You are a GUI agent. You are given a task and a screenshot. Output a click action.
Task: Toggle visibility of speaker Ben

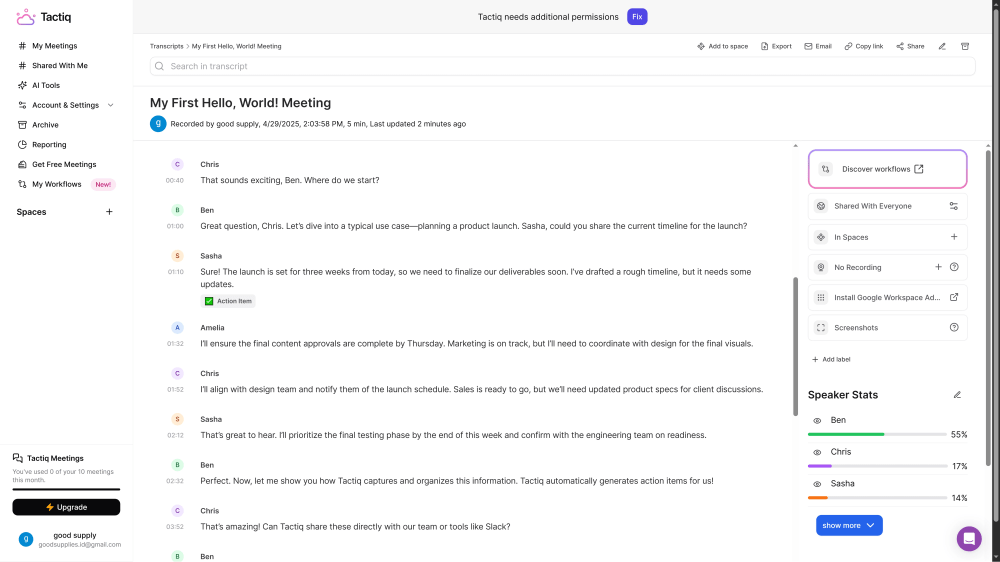pyautogui.click(x=817, y=421)
